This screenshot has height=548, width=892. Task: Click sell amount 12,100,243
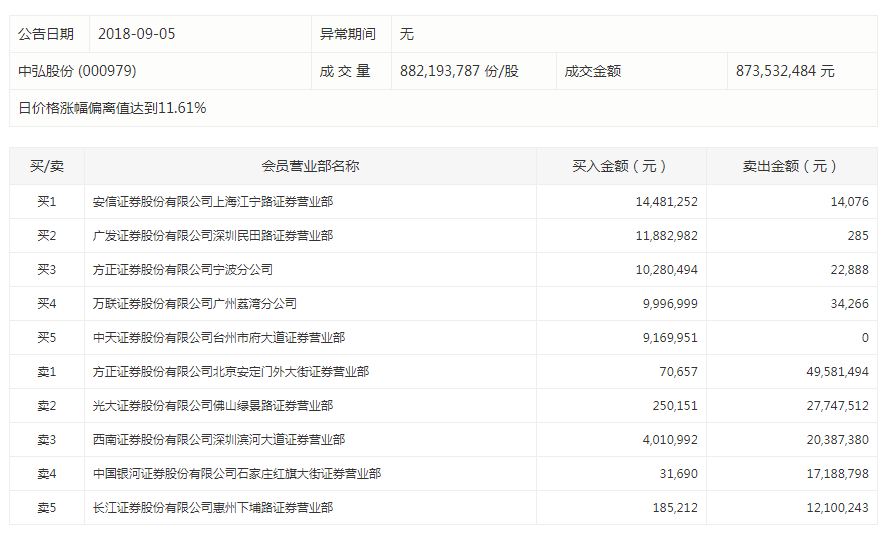pos(837,508)
